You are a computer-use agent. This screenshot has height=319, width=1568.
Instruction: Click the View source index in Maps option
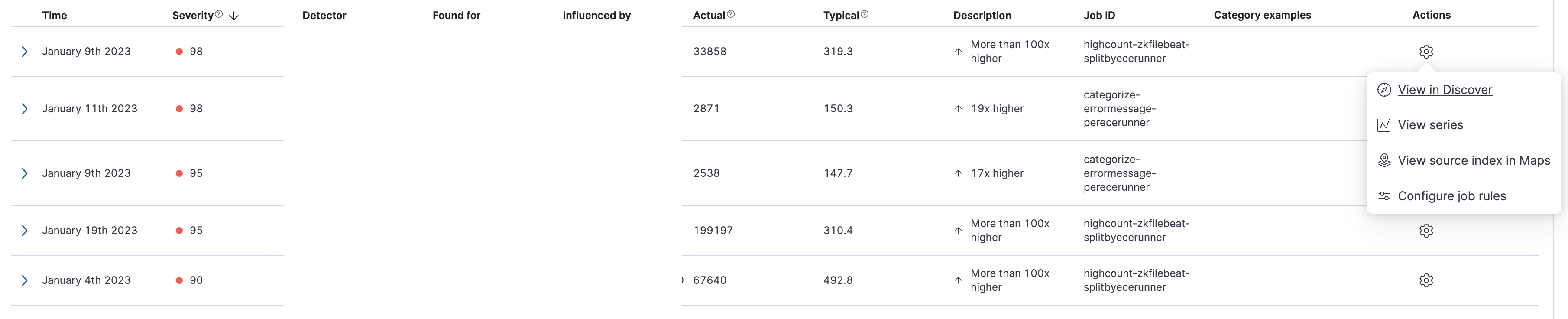[1475, 160]
